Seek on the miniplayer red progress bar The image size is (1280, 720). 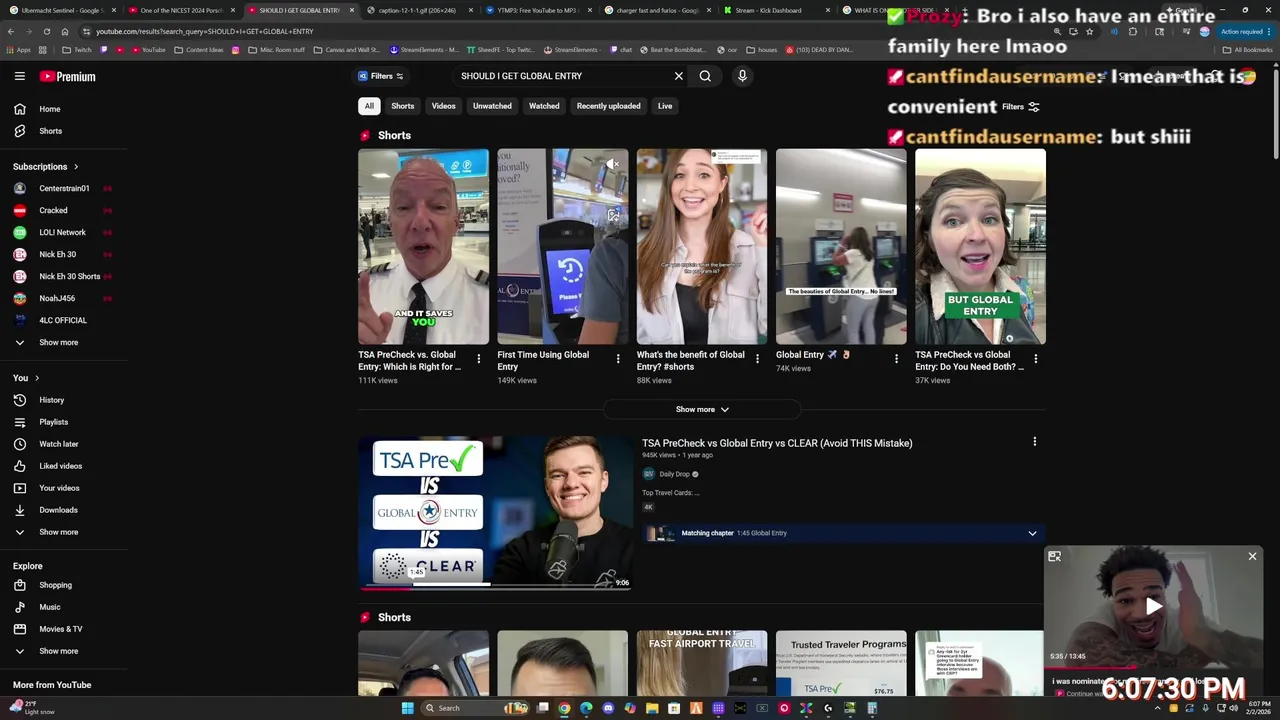click(1153, 666)
